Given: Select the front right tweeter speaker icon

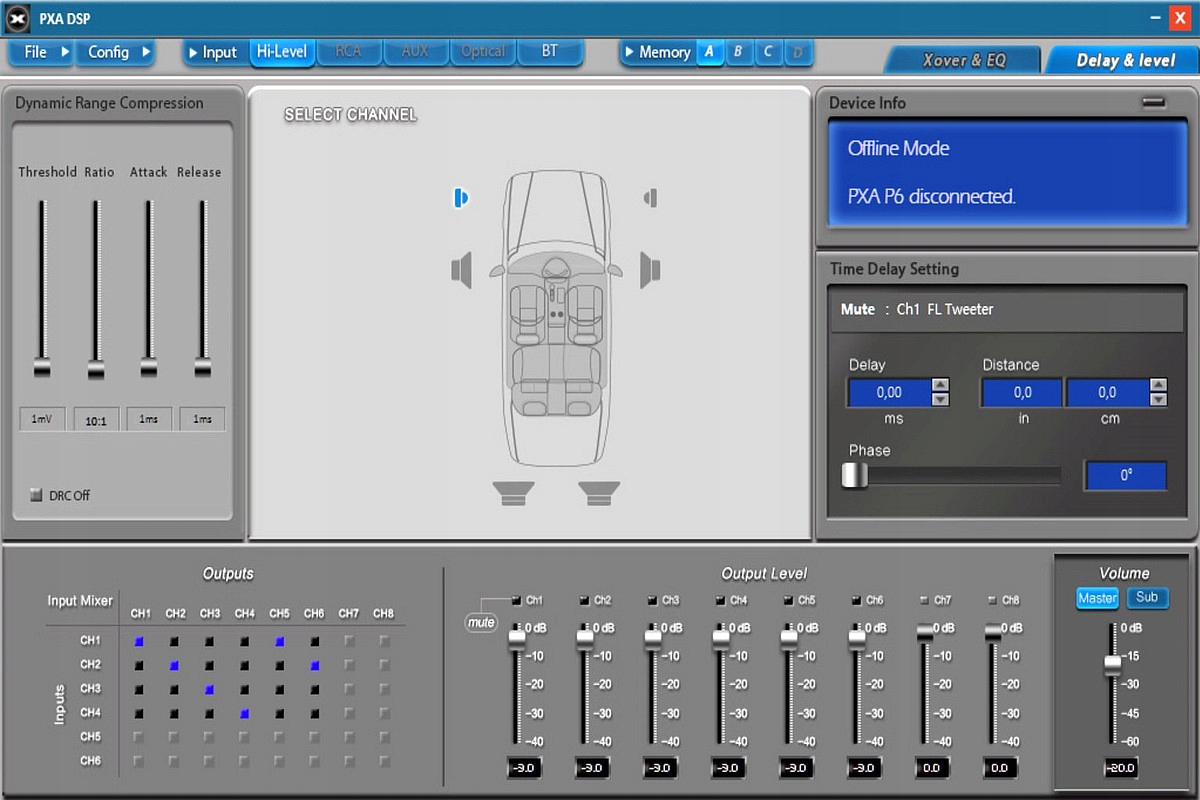Looking at the screenshot, I should (650, 198).
